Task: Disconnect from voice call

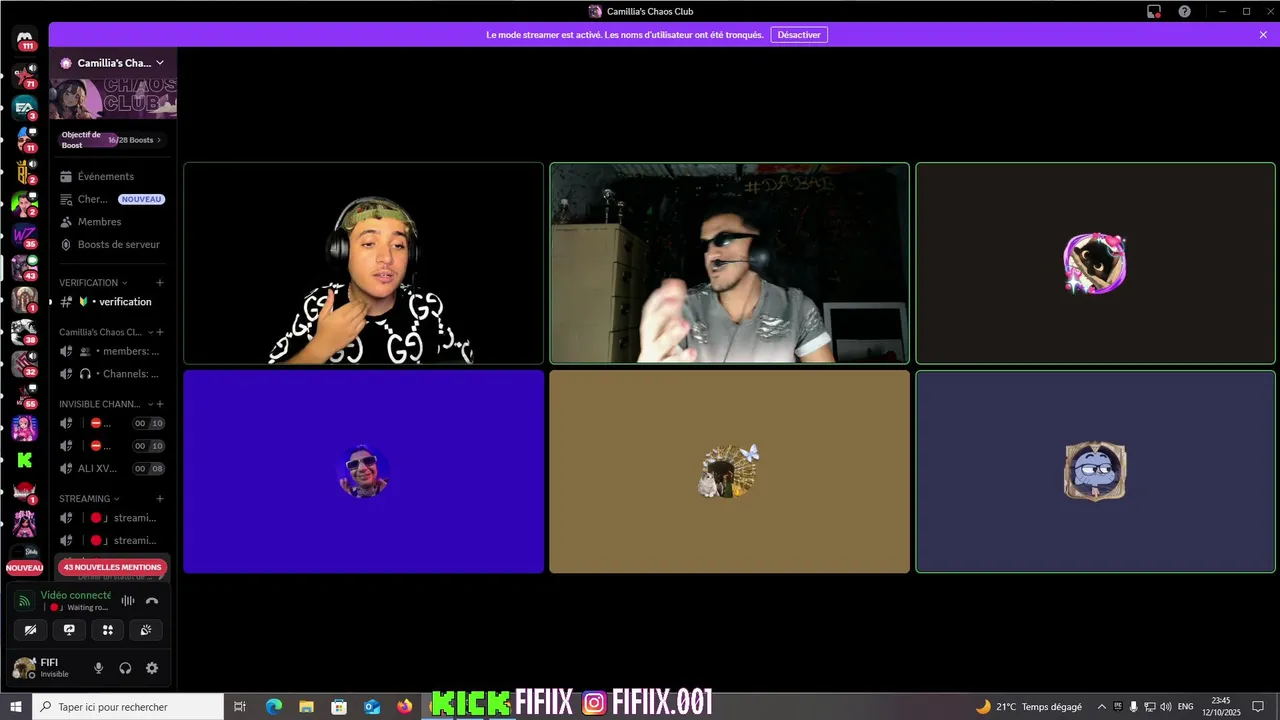Action: (152, 601)
